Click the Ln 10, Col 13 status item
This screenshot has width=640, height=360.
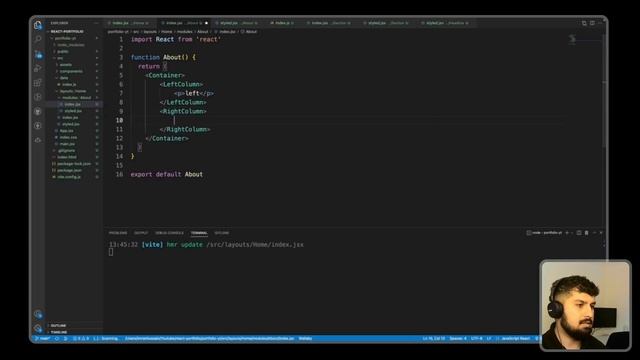(434, 338)
